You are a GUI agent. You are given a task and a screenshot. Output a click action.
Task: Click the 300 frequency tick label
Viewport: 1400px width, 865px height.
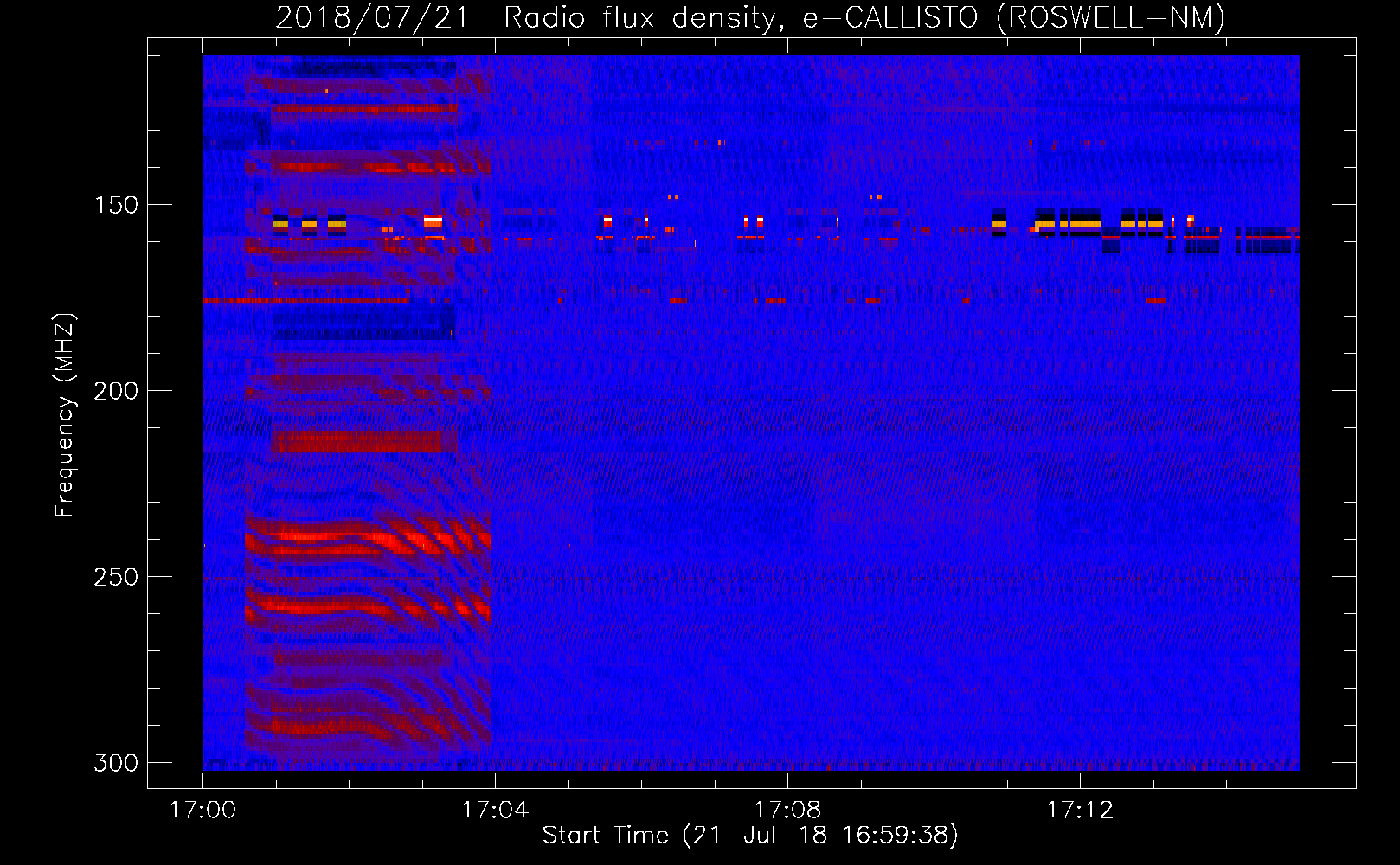[x=116, y=763]
